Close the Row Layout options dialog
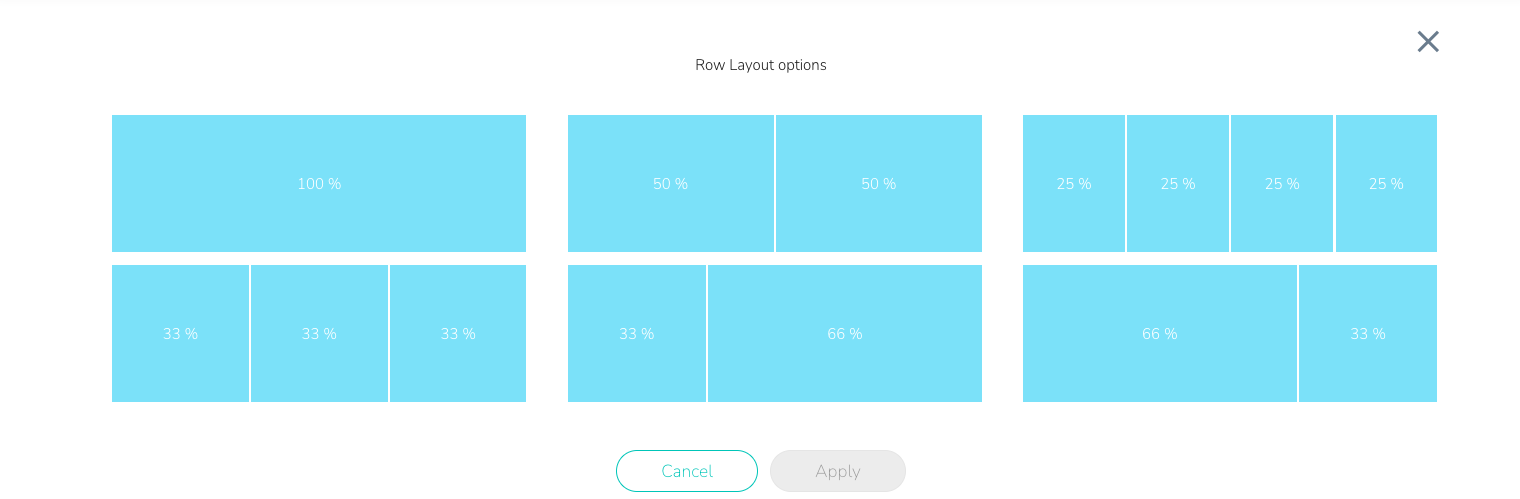The height and width of the screenshot is (499, 1520). (x=1427, y=41)
